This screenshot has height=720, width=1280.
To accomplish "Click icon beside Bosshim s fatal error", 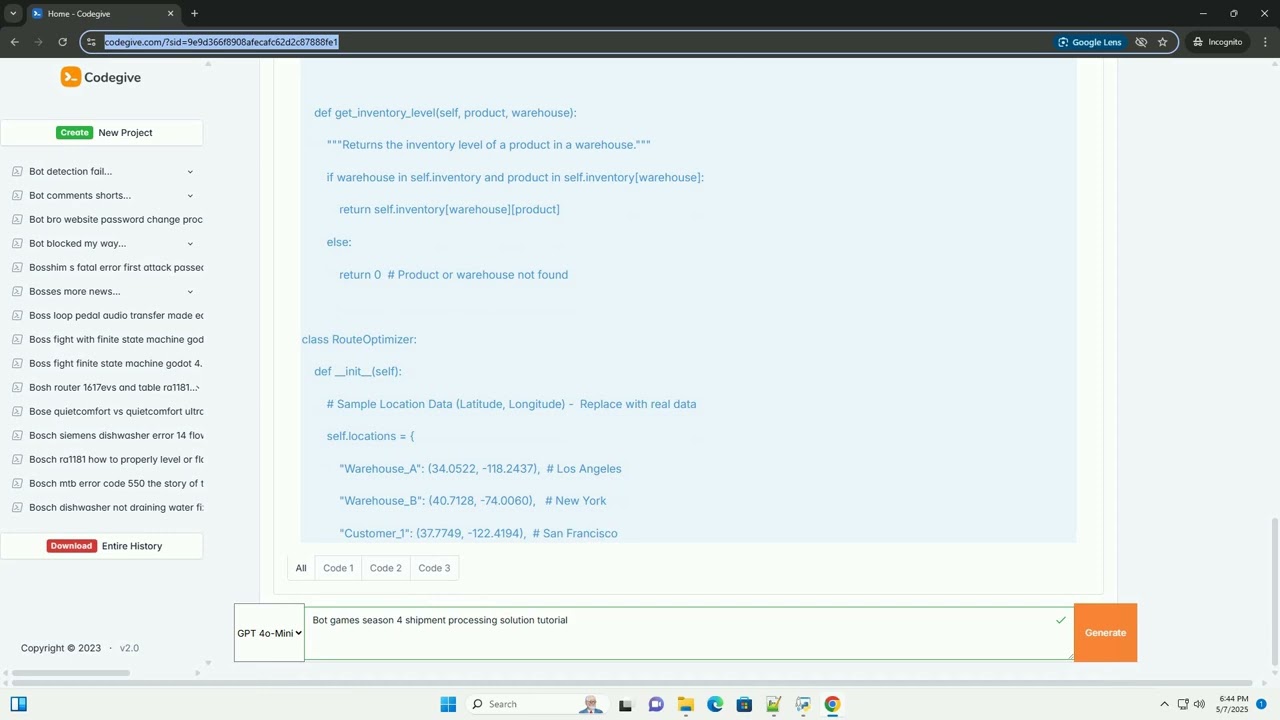I will pos(17,267).
